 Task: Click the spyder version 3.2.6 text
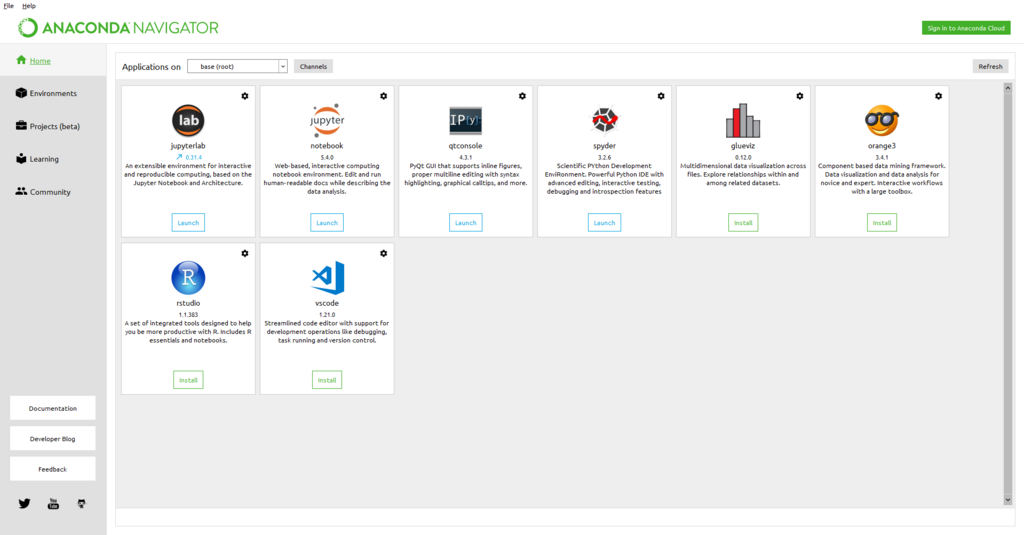(x=604, y=157)
